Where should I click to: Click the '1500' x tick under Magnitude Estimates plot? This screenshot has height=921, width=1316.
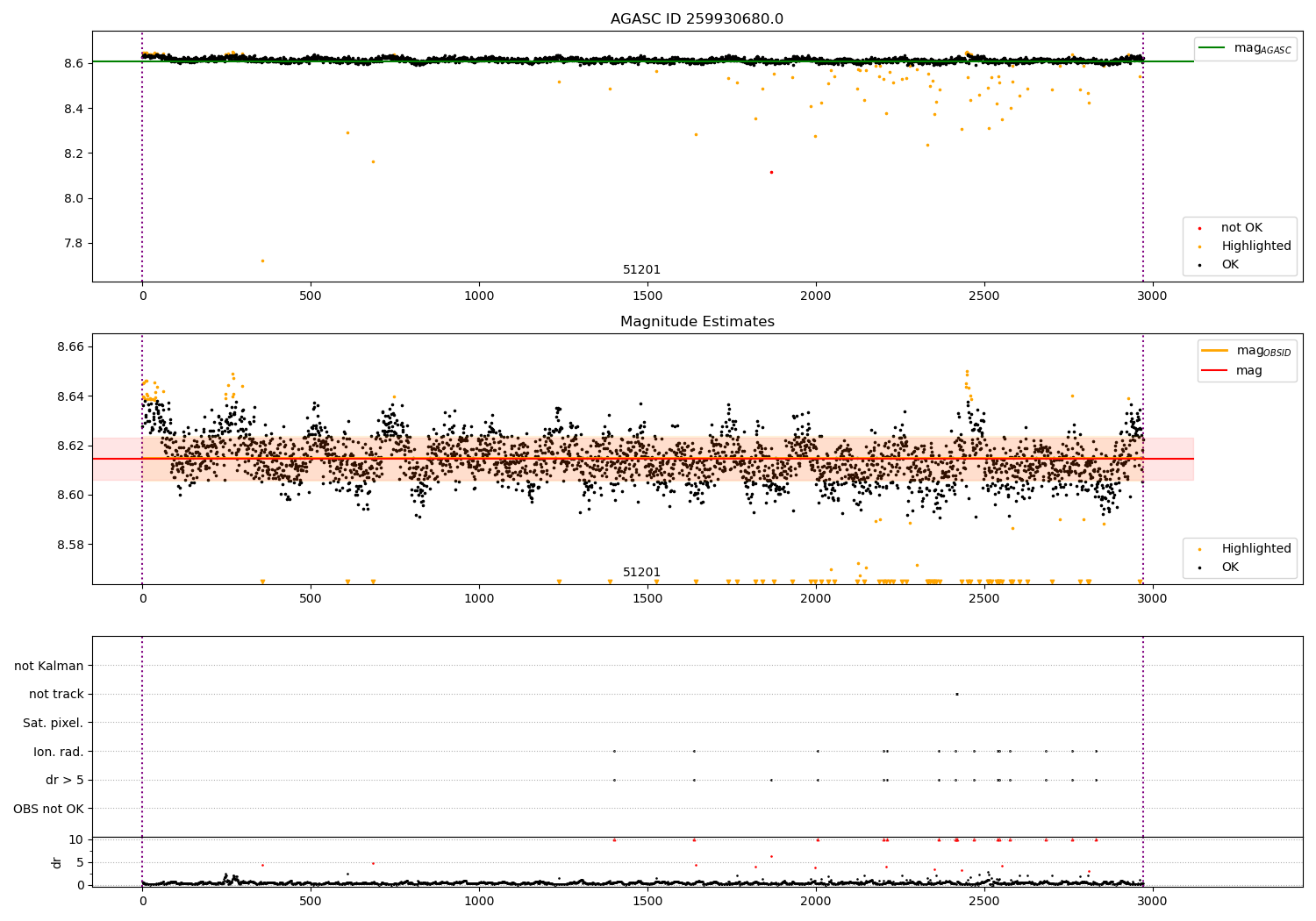(x=647, y=599)
